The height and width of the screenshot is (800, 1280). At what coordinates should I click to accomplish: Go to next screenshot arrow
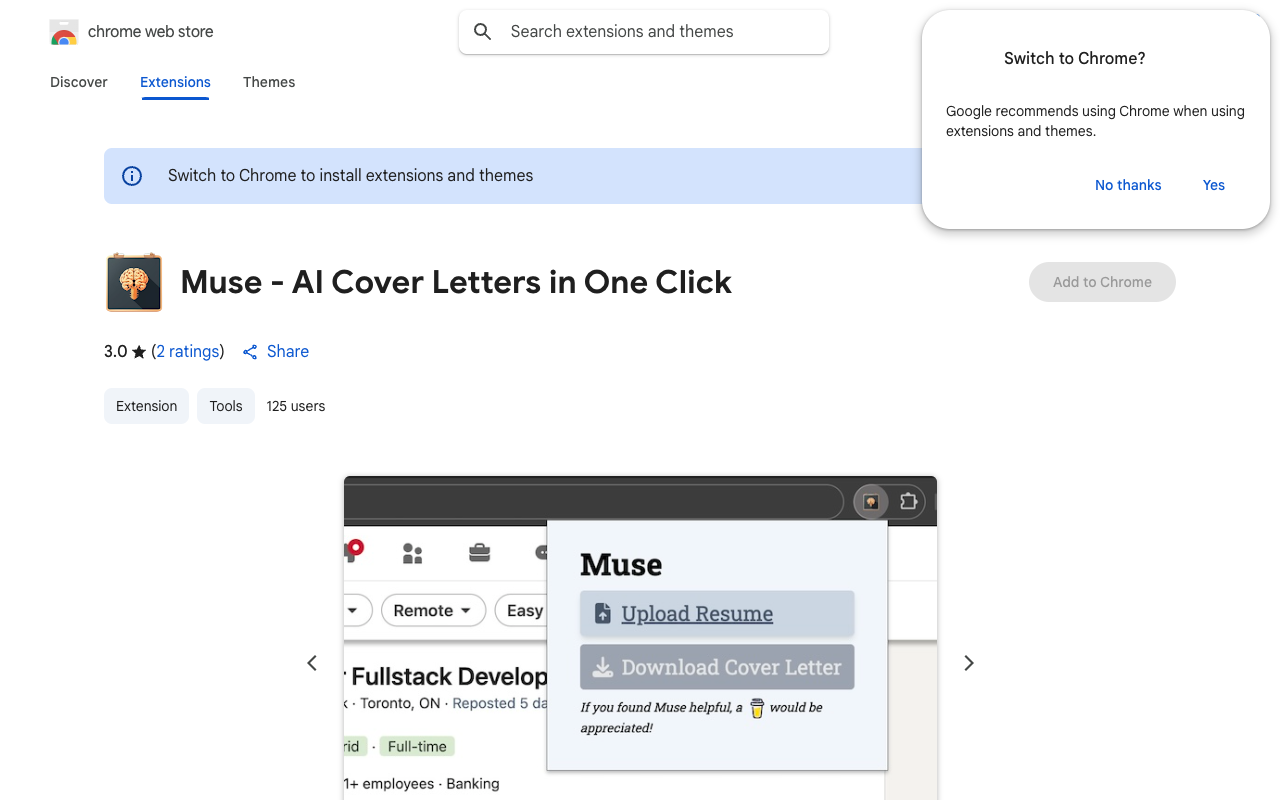point(968,663)
